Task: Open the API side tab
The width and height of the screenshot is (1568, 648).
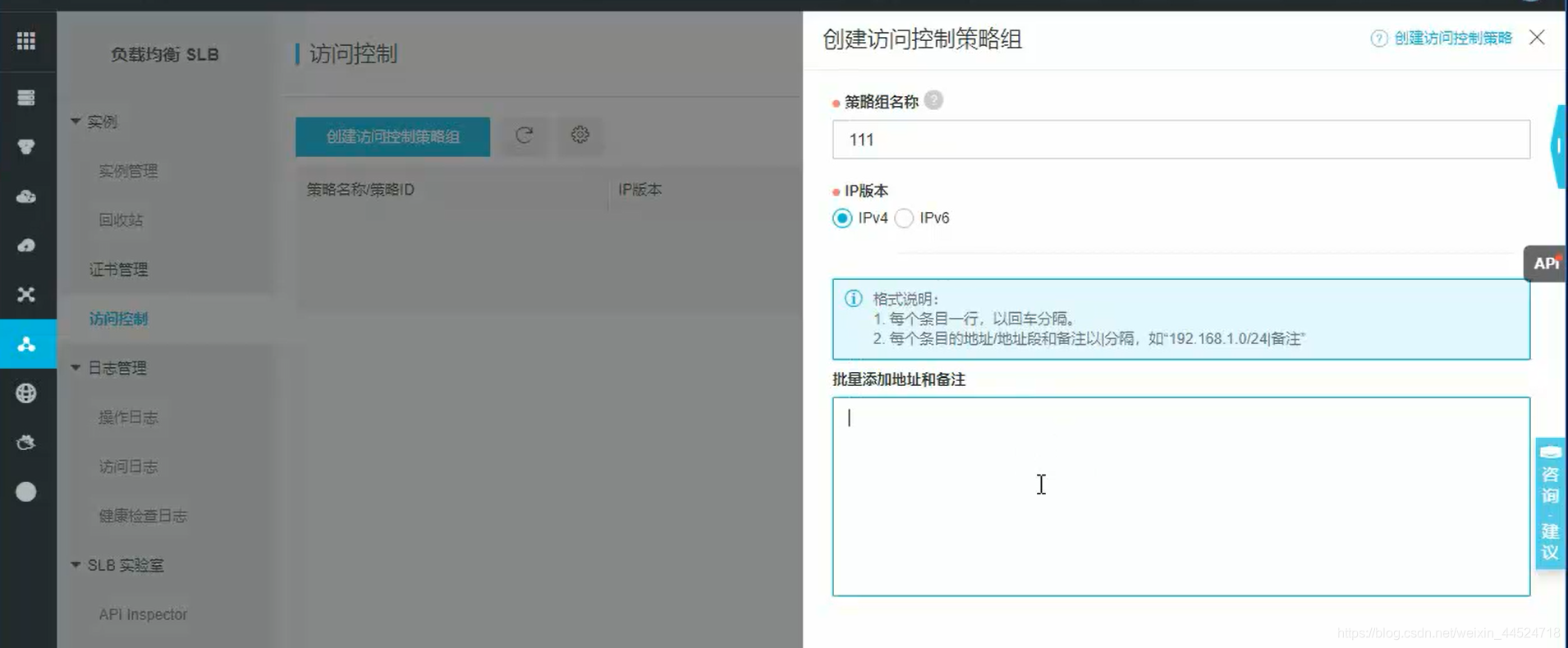Action: click(x=1545, y=264)
